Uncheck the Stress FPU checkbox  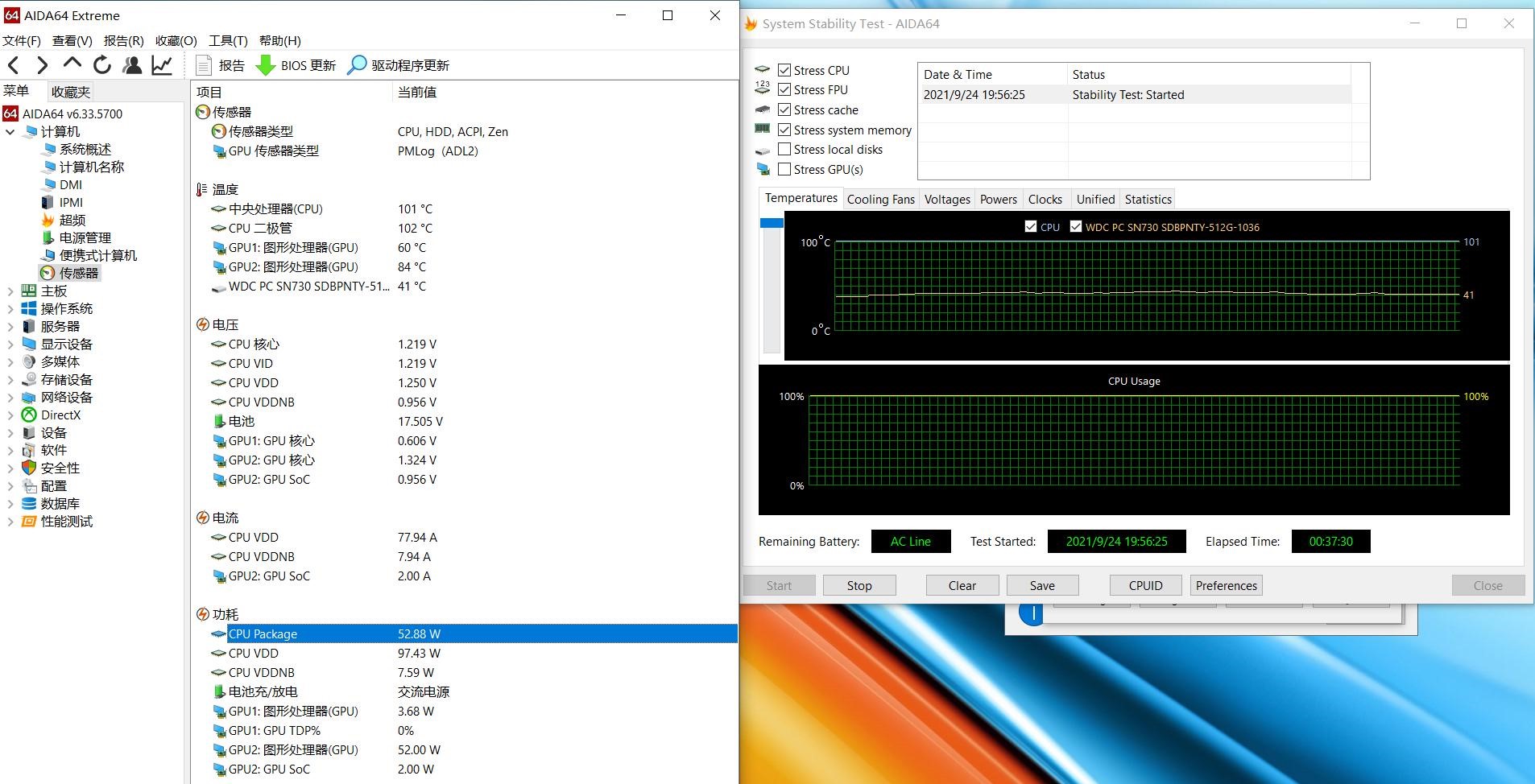(x=784, y=90)
